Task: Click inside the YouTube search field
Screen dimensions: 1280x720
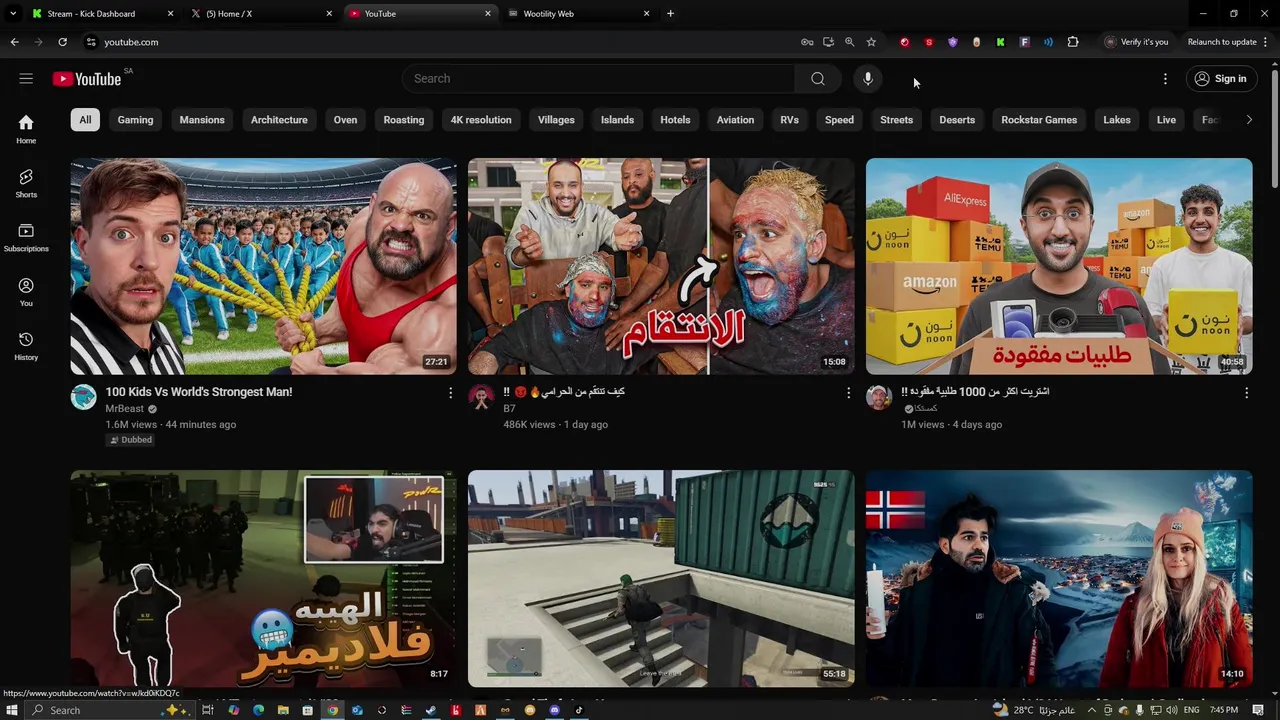Action: pos(598,78)
